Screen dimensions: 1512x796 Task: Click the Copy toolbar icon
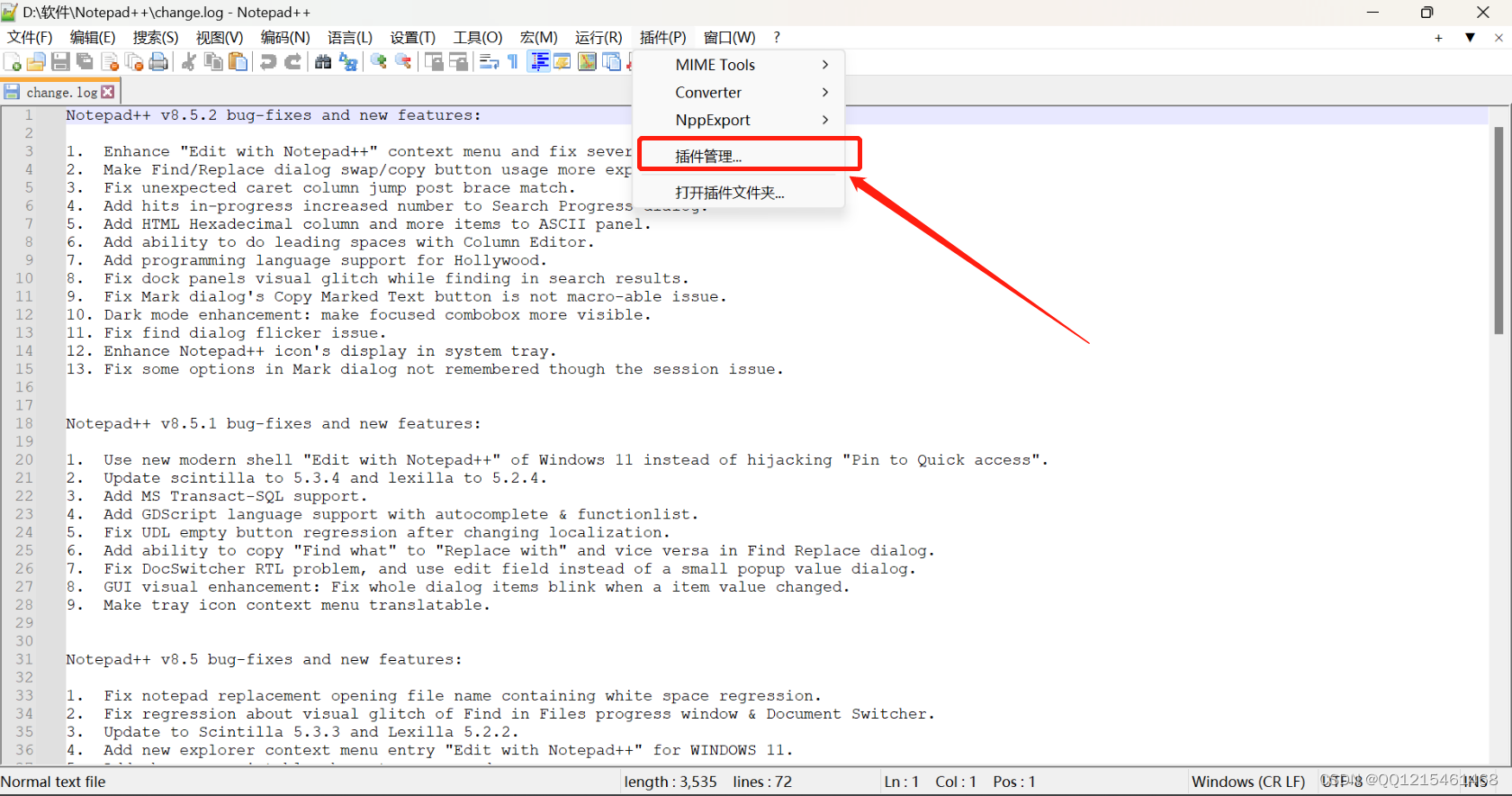(x=213, y=61)
